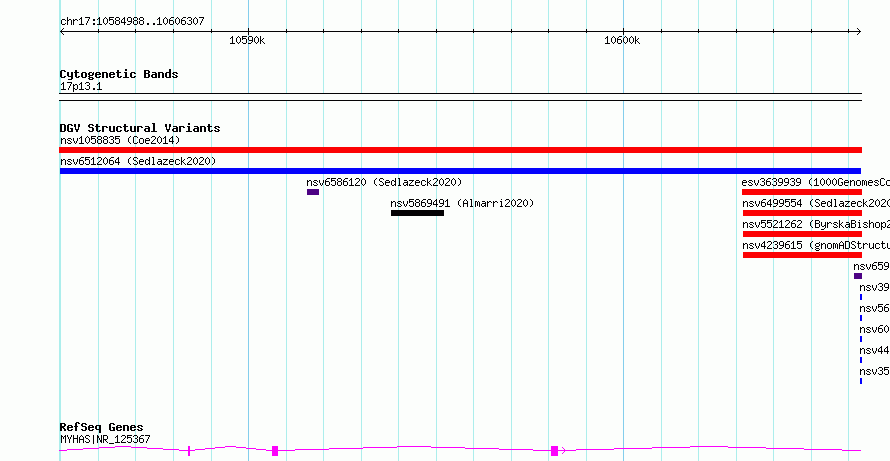Click the esv3639939 variant label
Screen dimensions: 890x461
pos(816,182)
